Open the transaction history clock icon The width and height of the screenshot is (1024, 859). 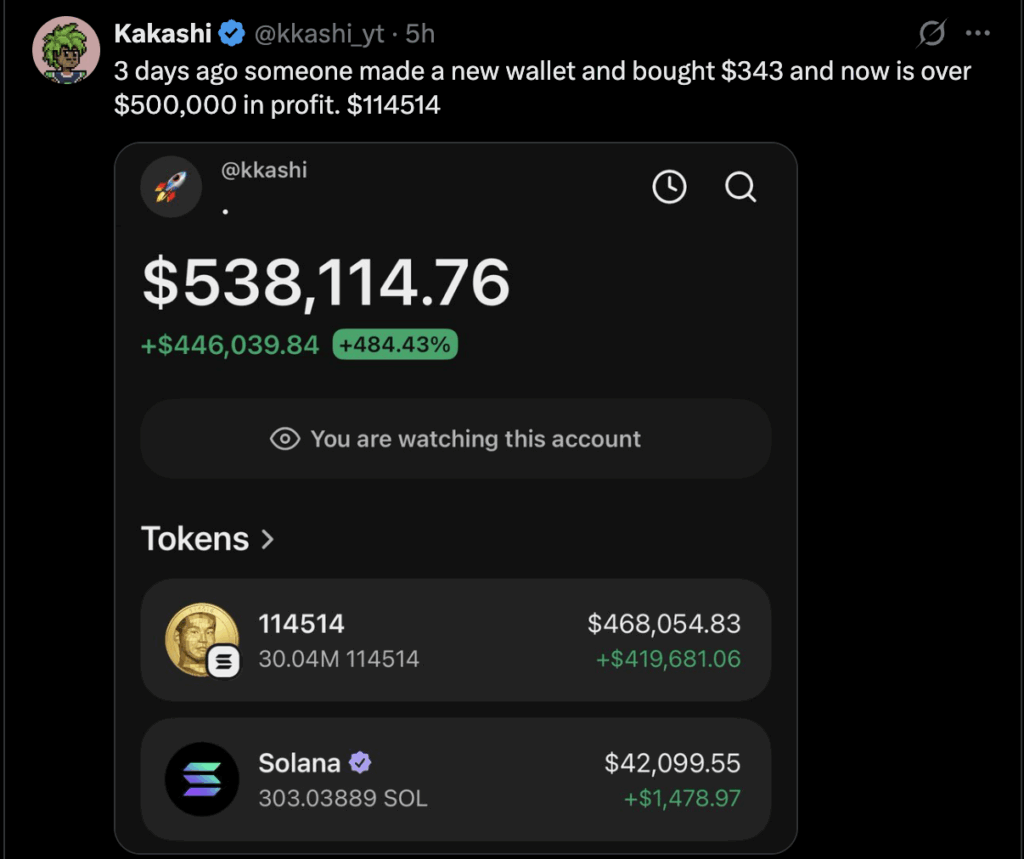(x=669, y=186)
